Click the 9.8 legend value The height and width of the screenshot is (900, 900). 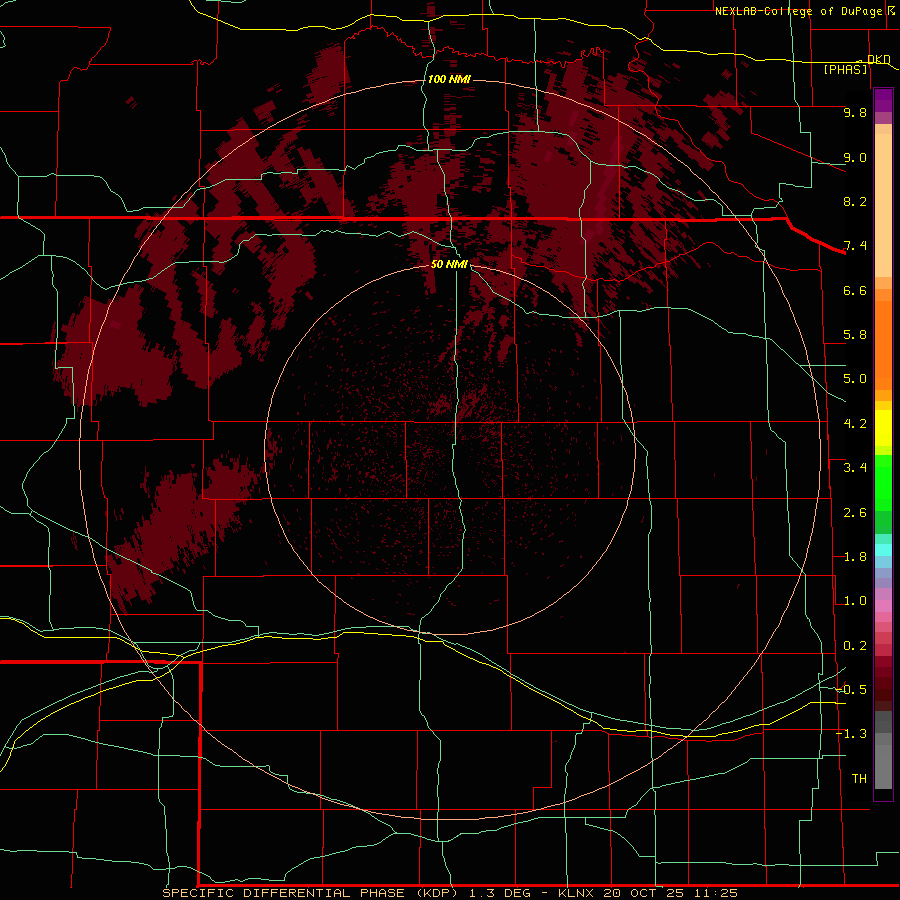pos(855,112)
